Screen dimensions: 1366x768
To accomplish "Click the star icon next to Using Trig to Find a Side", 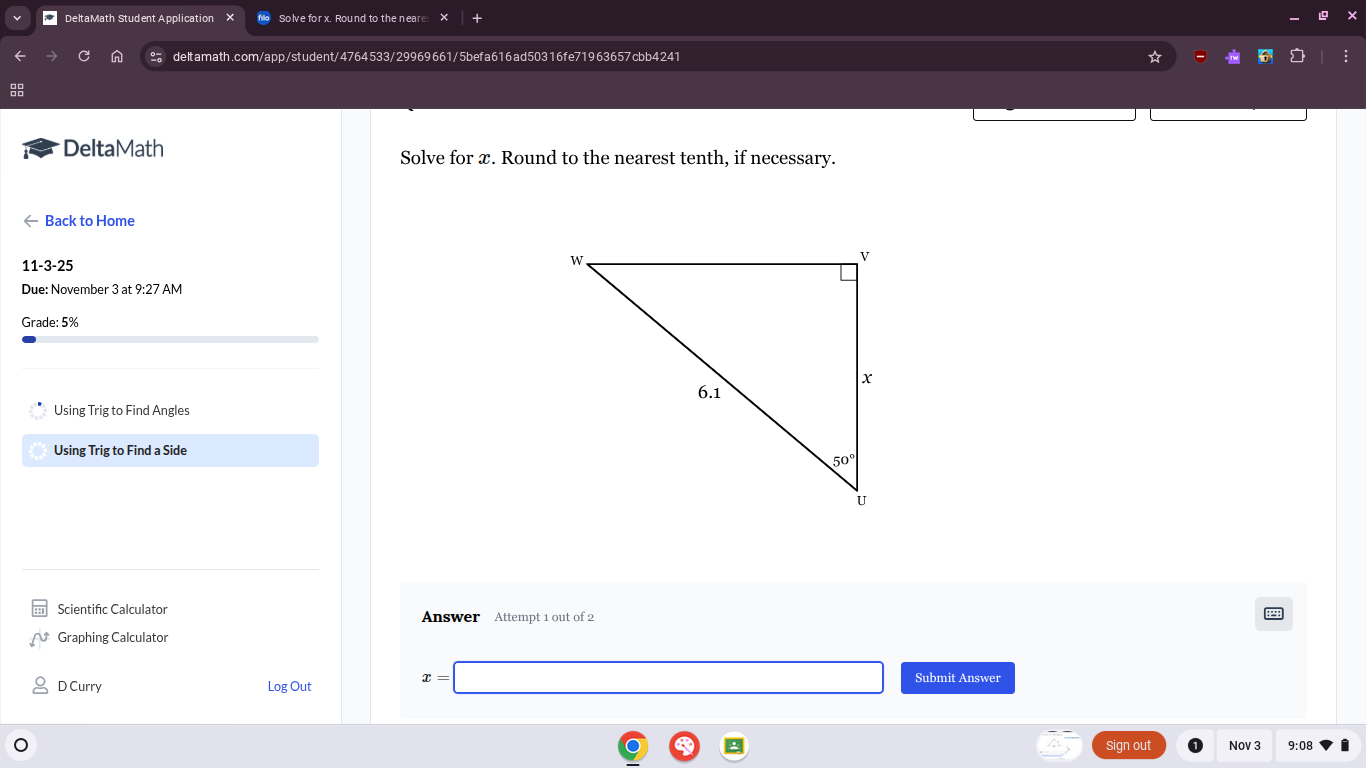I will [37, 450].
